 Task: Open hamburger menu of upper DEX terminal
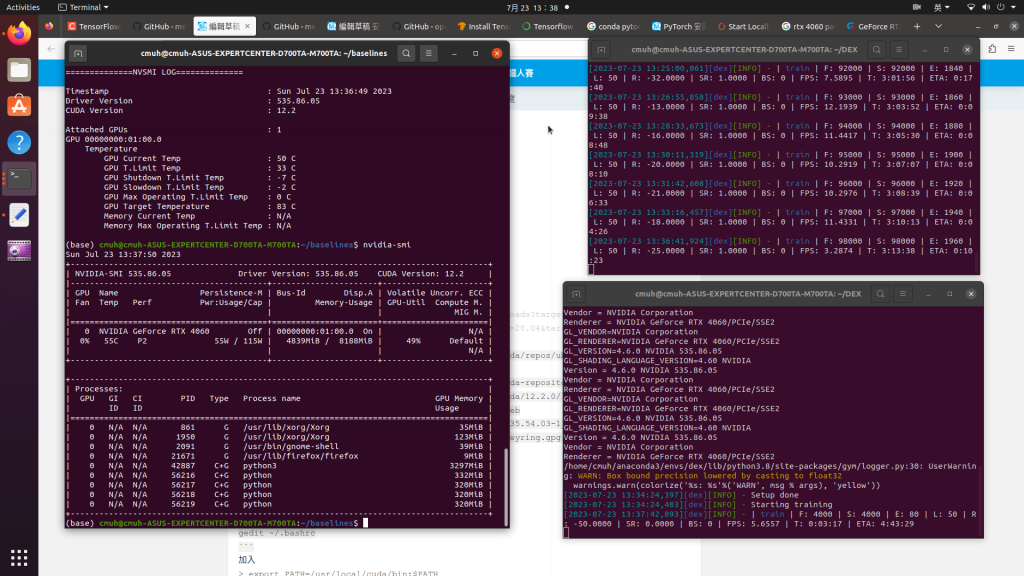pos(899,50)
